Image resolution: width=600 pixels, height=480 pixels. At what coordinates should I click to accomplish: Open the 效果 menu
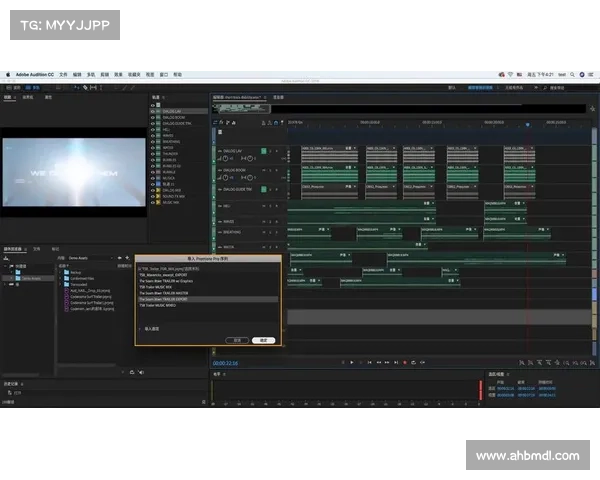coord(119,75)
